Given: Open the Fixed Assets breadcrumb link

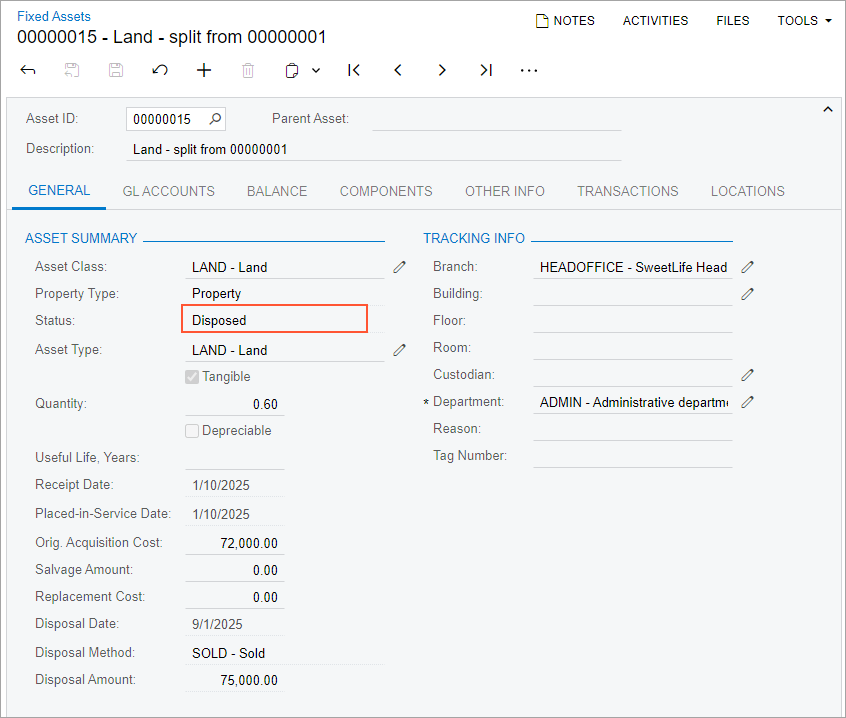Looking at the screenshot, I should pyautogui.click(x=53, y=16).
